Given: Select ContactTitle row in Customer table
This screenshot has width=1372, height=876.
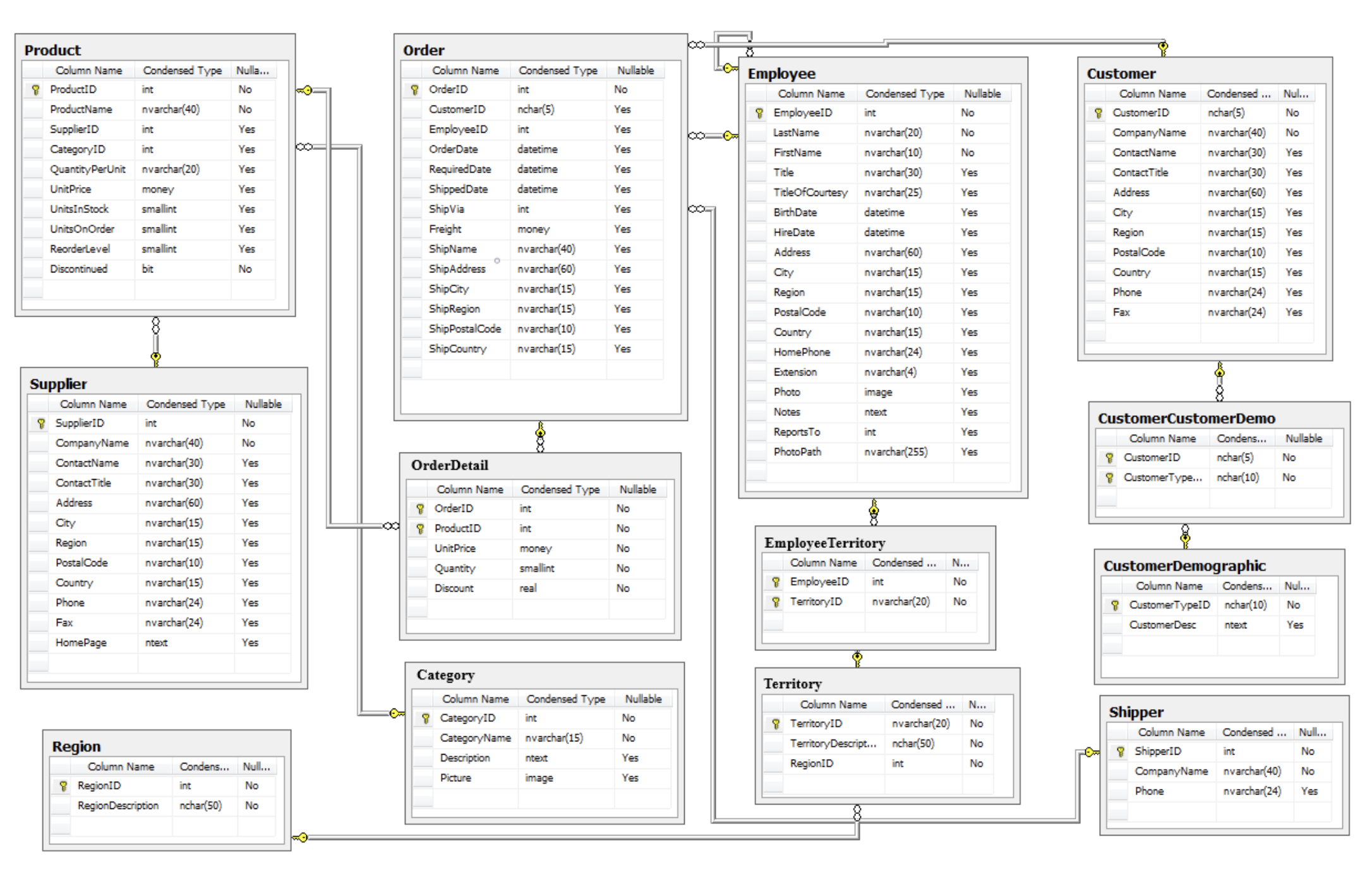Looking at the screenshot, I should click(1200, 173).
